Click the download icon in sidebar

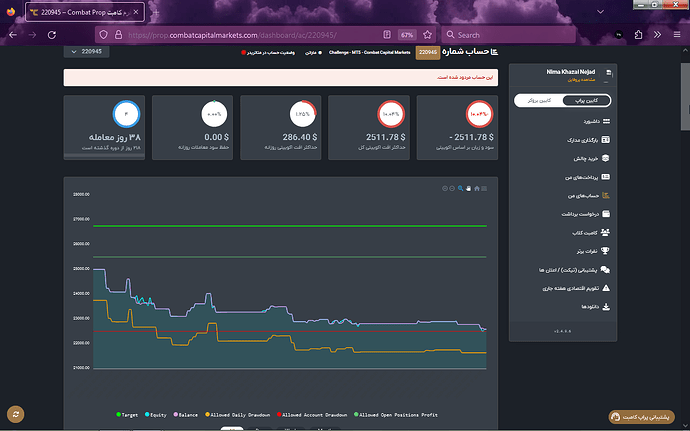pyautogui.click(x=606, y=306)
